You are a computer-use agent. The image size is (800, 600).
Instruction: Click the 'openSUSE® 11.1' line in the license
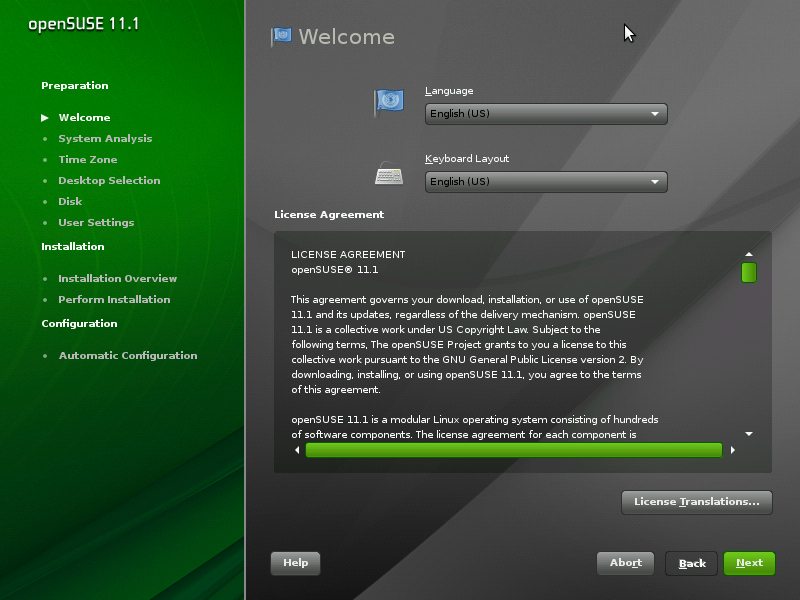click(x=335, y=270)
